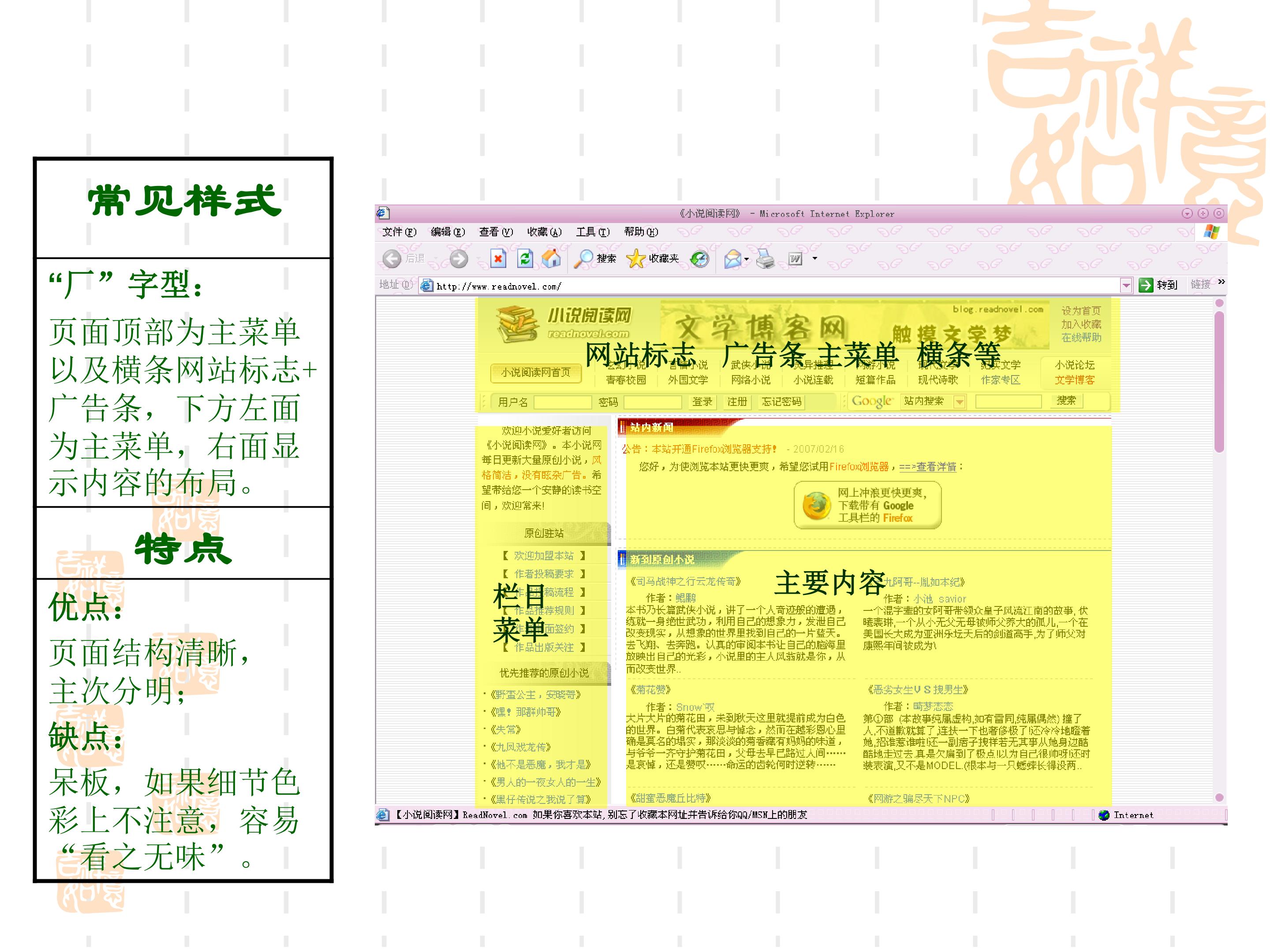Click the Edit with Word icon
1270x952 pixels.
(795, 259)
